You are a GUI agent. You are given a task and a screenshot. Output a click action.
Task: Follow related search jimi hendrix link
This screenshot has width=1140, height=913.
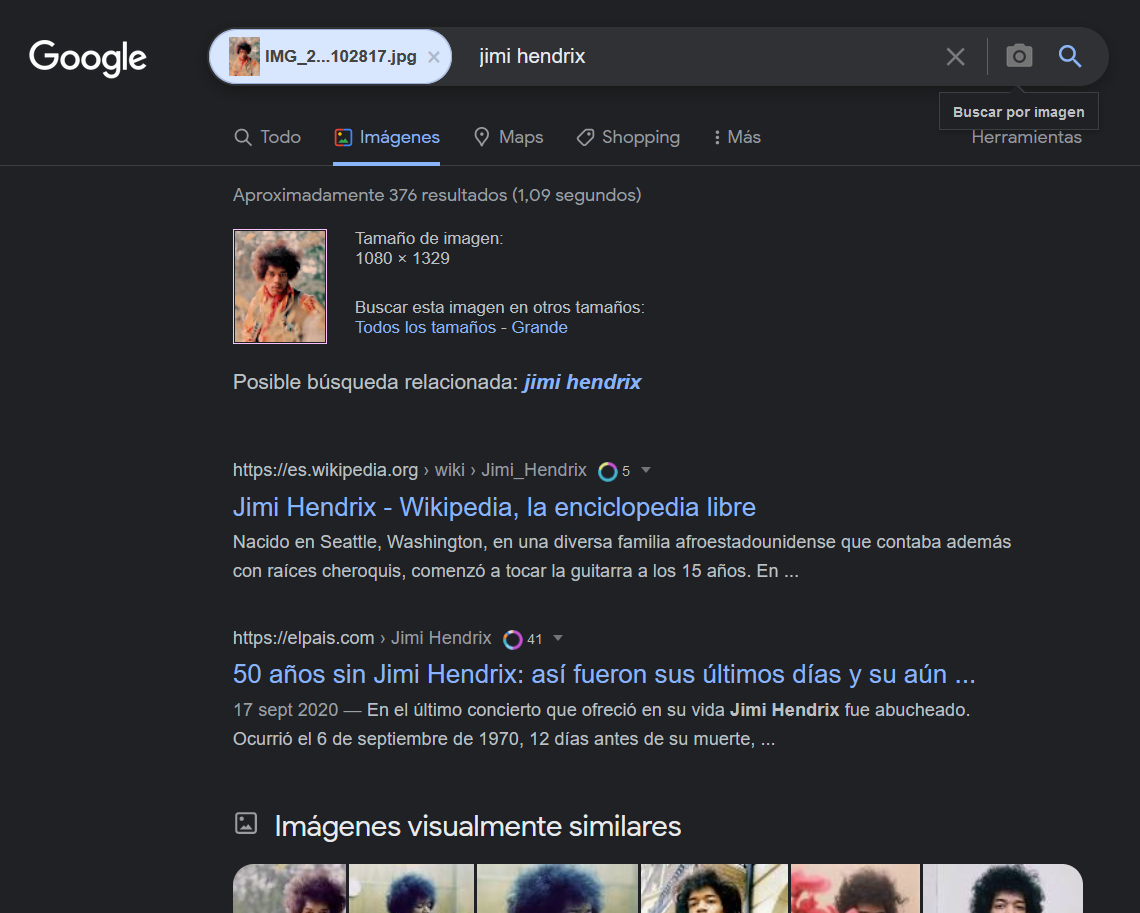(x=582, y=382)
